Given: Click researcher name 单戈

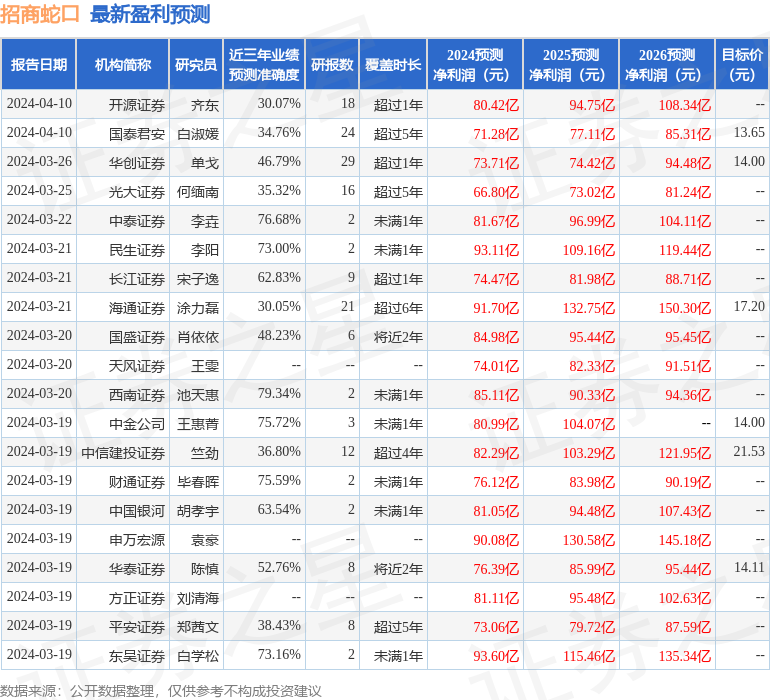Looking at the screenshot, I should [x=205, y=163].
